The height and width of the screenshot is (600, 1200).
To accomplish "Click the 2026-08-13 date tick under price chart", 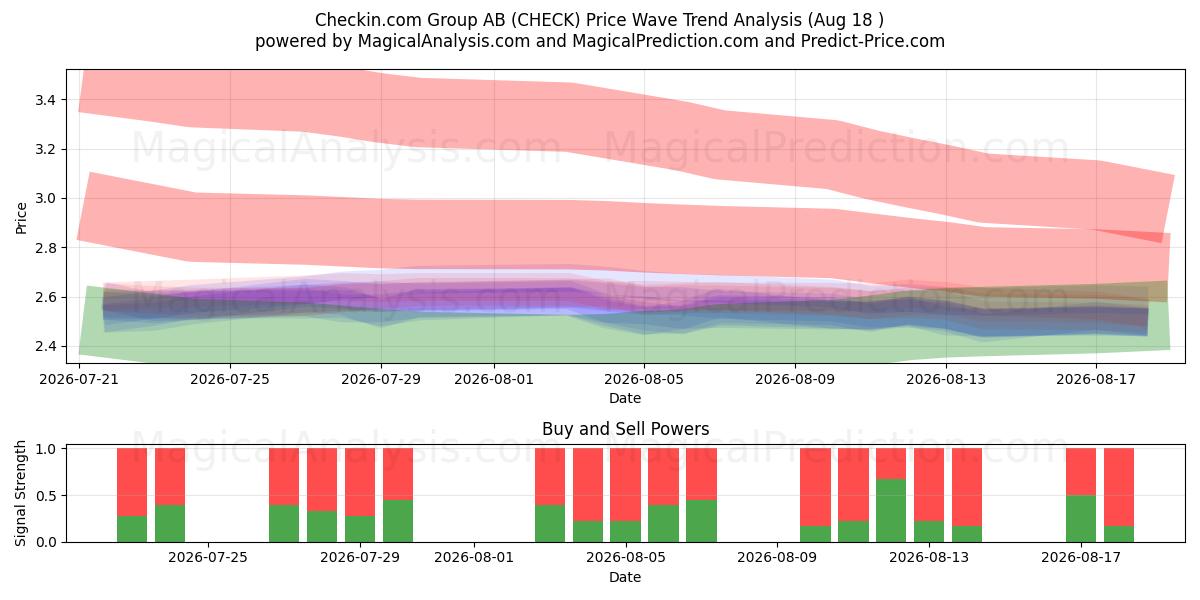I will coord(946,379).
